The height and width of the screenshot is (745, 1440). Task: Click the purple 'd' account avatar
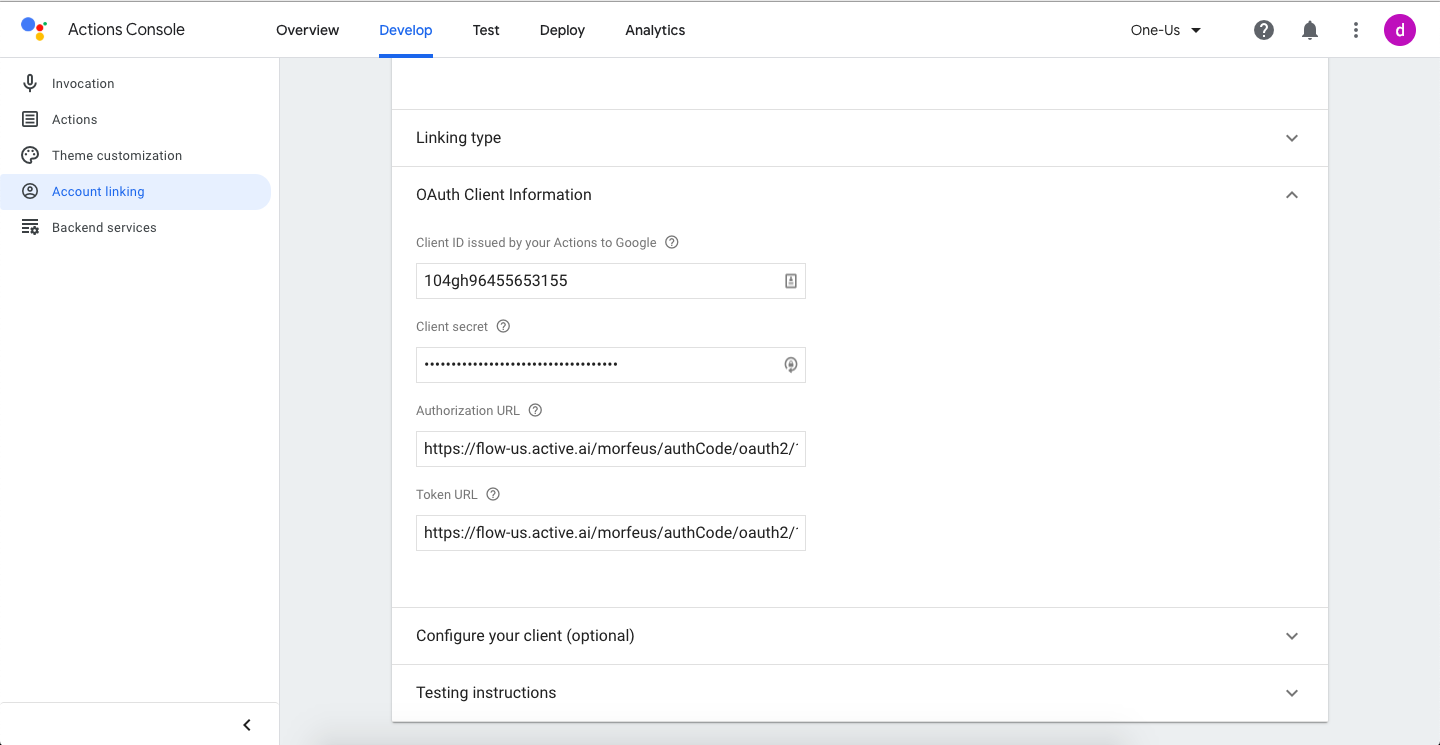1400,30
